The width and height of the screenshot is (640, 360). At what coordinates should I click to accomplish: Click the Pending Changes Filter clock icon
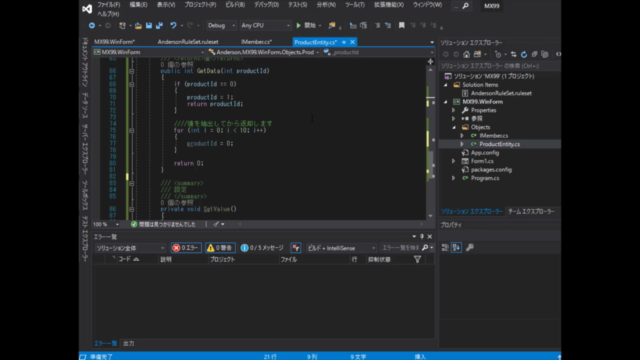pos(498,54)
